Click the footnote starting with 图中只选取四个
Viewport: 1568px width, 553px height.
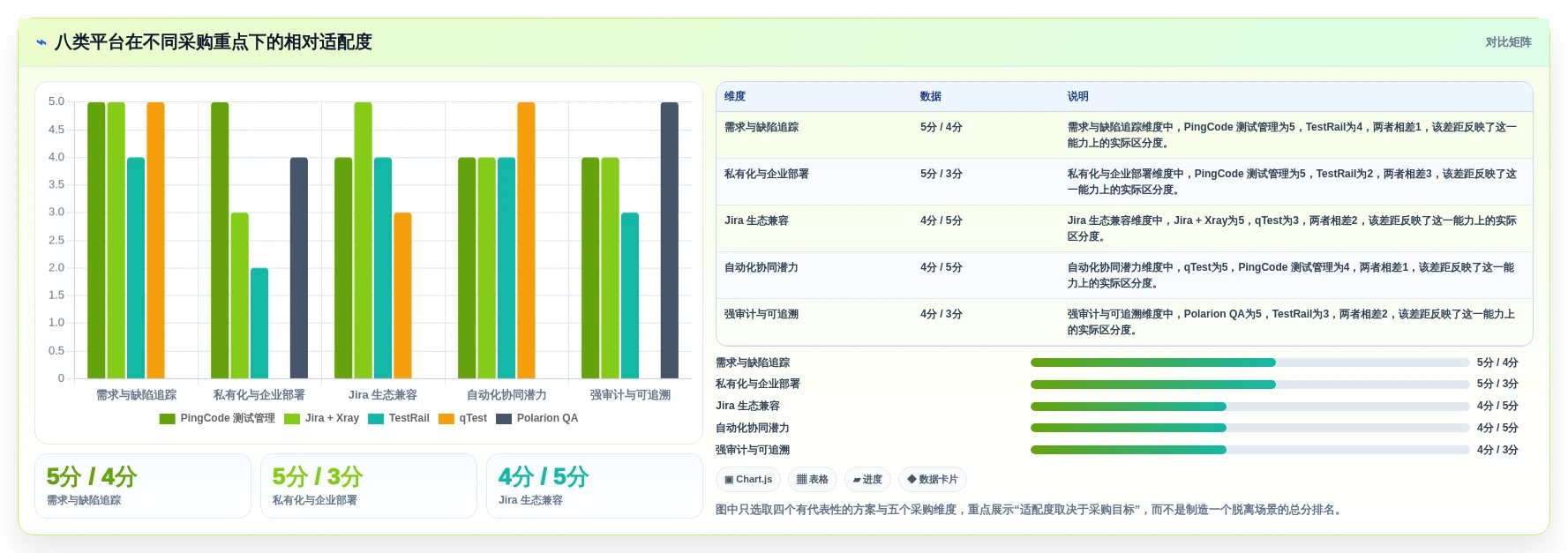[1031, 510]
